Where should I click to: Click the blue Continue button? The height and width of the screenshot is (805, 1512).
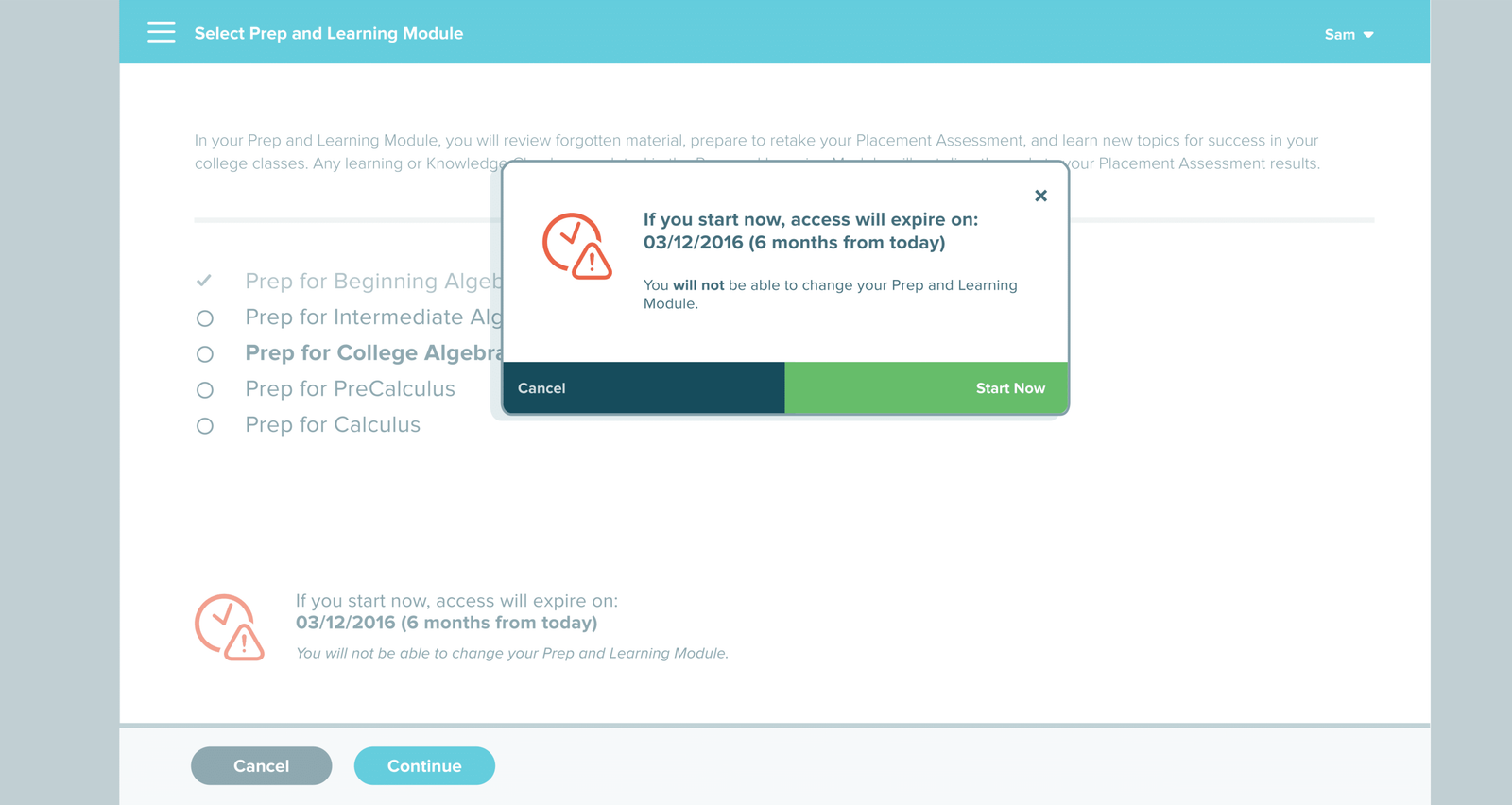pos(424,766)
